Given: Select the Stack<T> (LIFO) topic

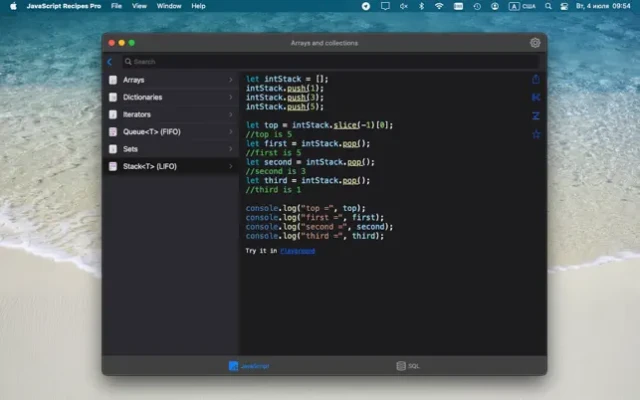Looking at the screenshot, I should [171, 166].
